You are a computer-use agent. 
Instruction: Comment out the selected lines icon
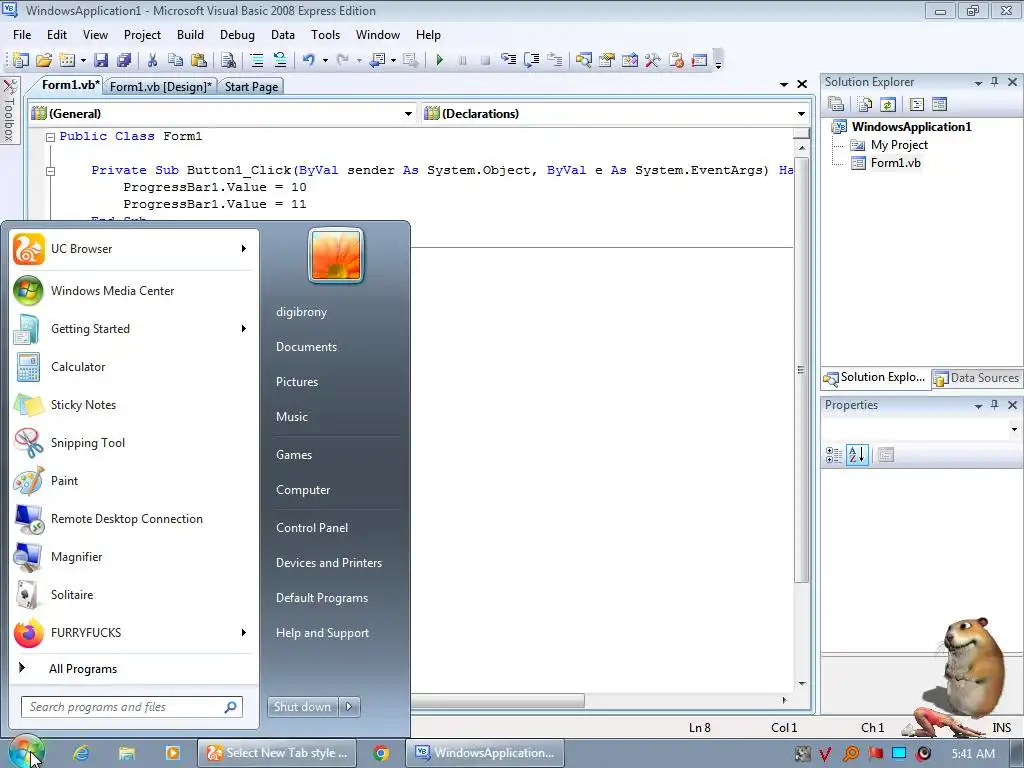257,60
